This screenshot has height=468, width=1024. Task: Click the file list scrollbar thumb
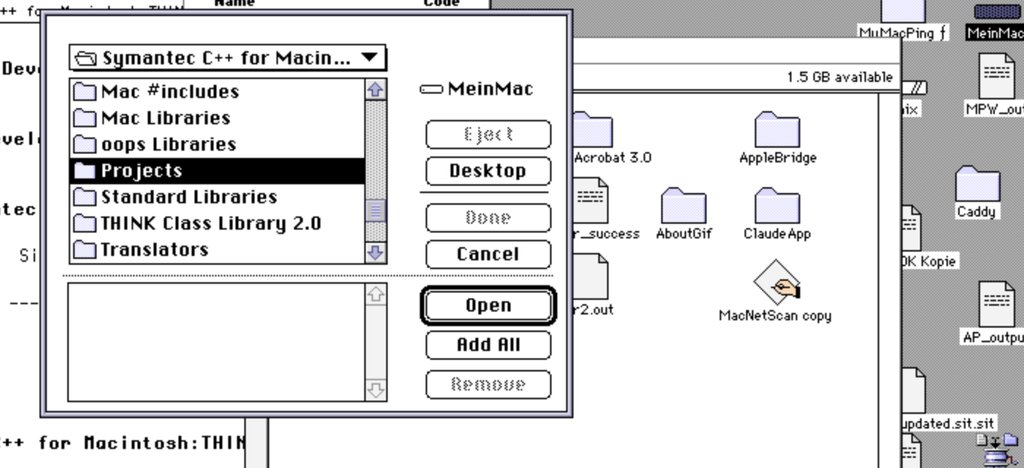tap(376, 211)
